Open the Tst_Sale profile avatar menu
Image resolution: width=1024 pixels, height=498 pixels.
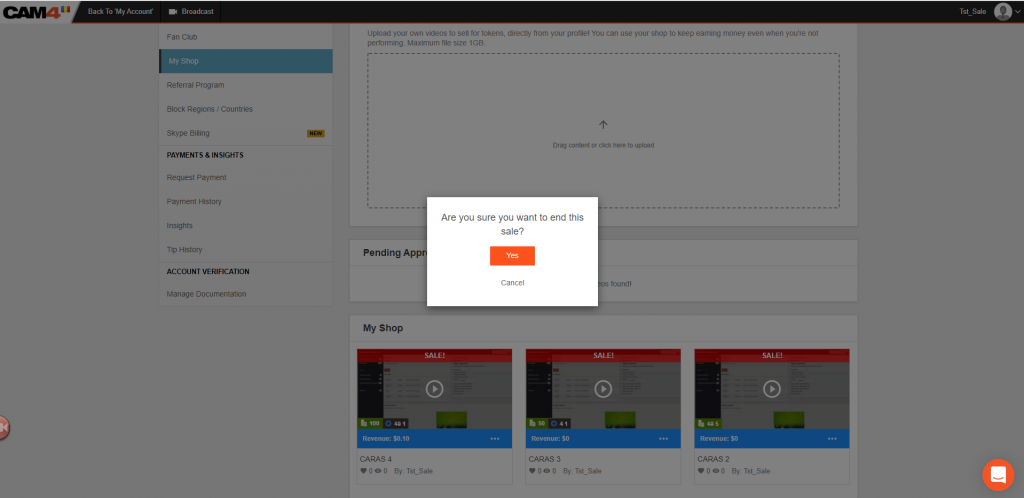[1003, 12]
